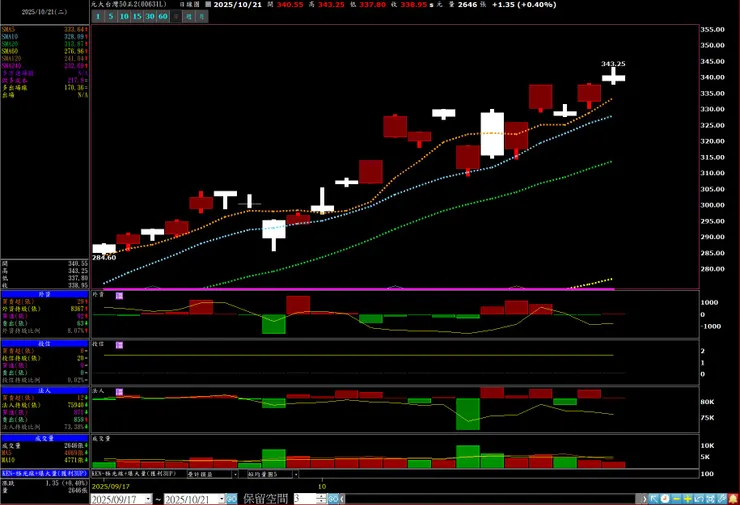Viewport: 740px width, 505px height.
Task: Decrease the 保留空間 spinner value
Action: (321, 502)
